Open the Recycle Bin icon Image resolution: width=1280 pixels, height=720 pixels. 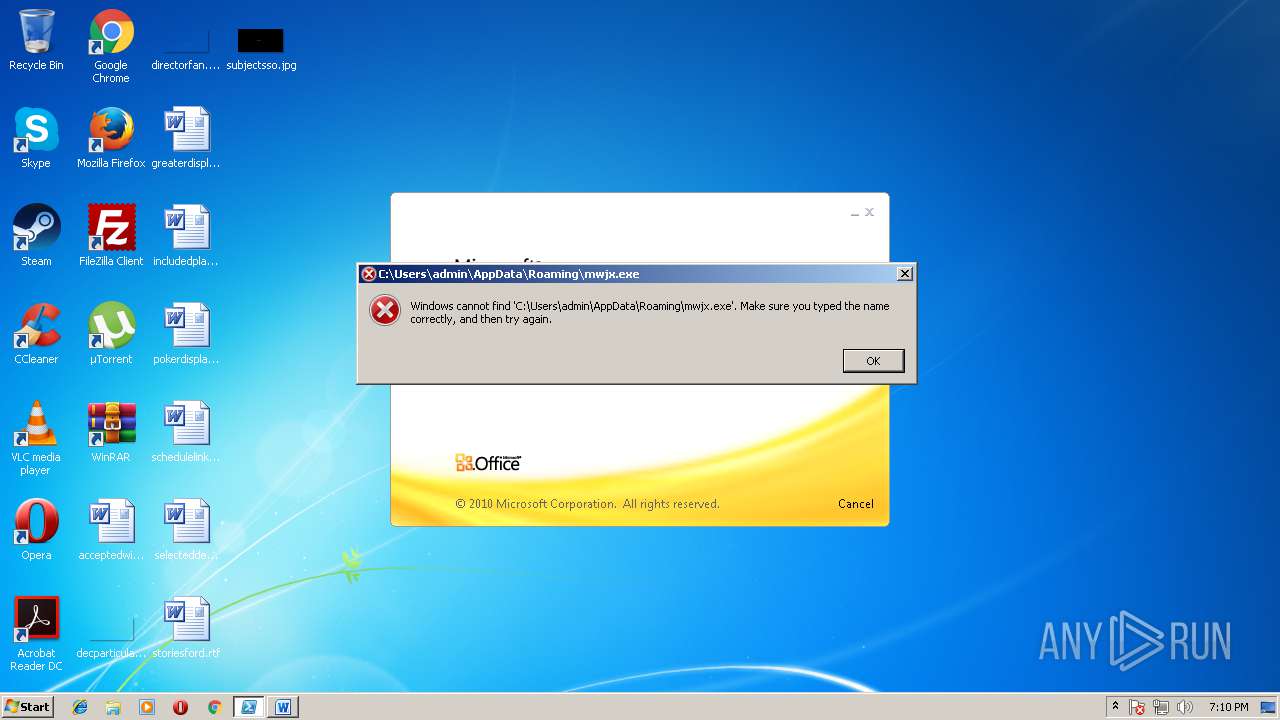[36, 40]
